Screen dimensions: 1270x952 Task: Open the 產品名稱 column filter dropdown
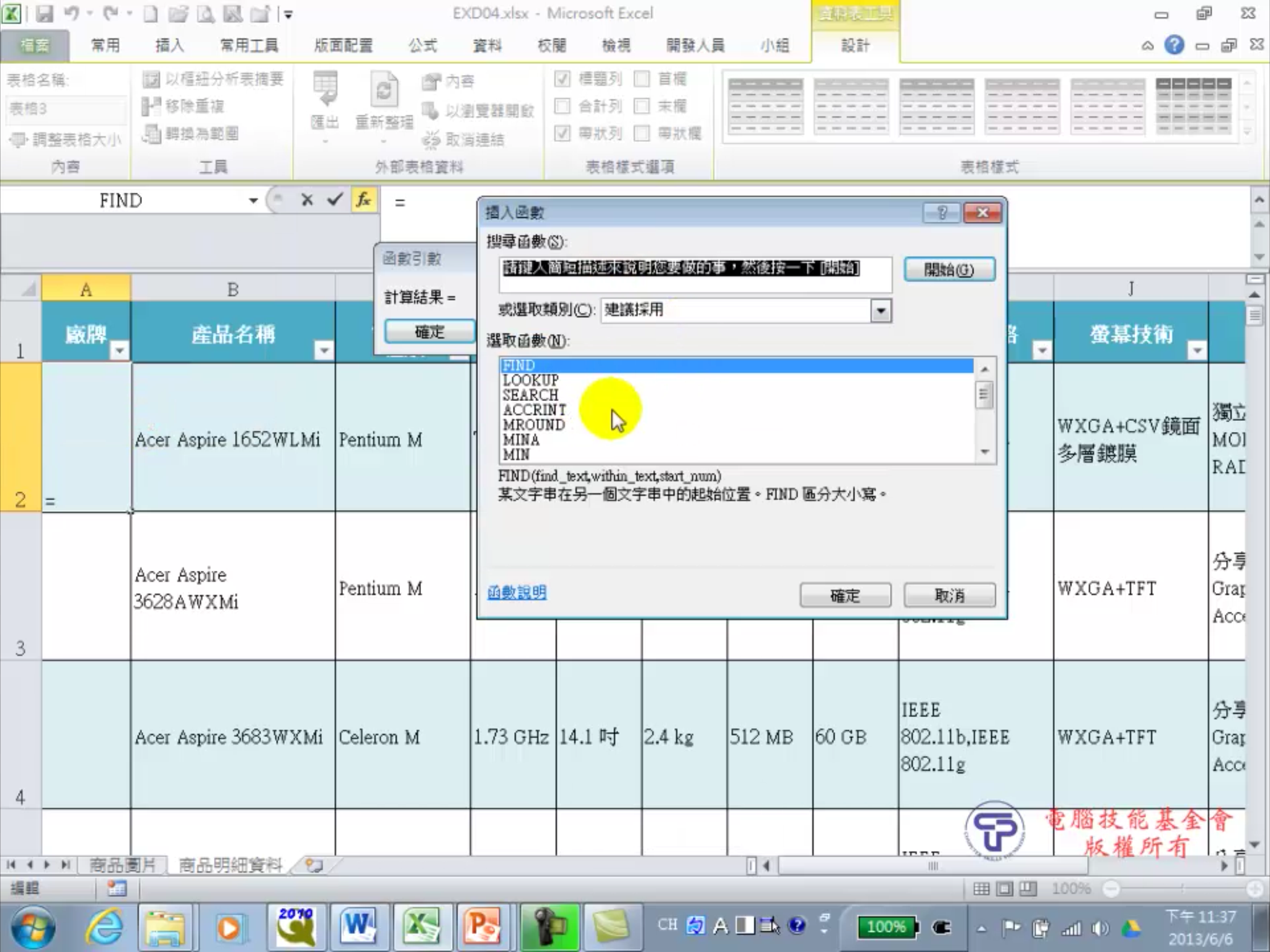click(323, 350)
